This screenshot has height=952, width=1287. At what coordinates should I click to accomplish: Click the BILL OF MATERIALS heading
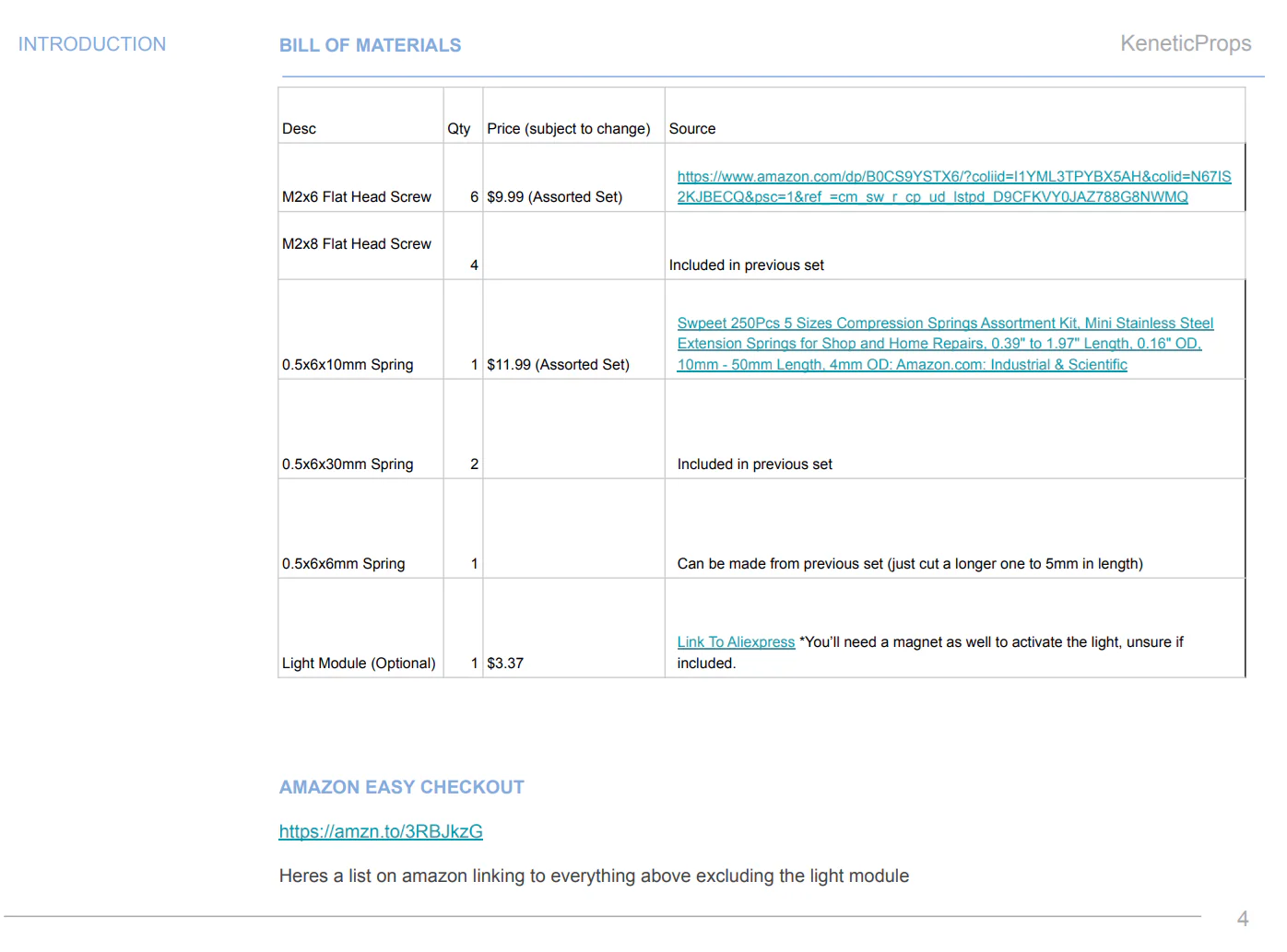coord(370,45)
